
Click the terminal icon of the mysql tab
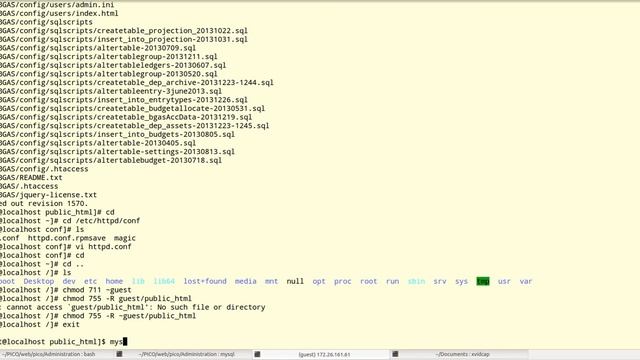(120, 354)
